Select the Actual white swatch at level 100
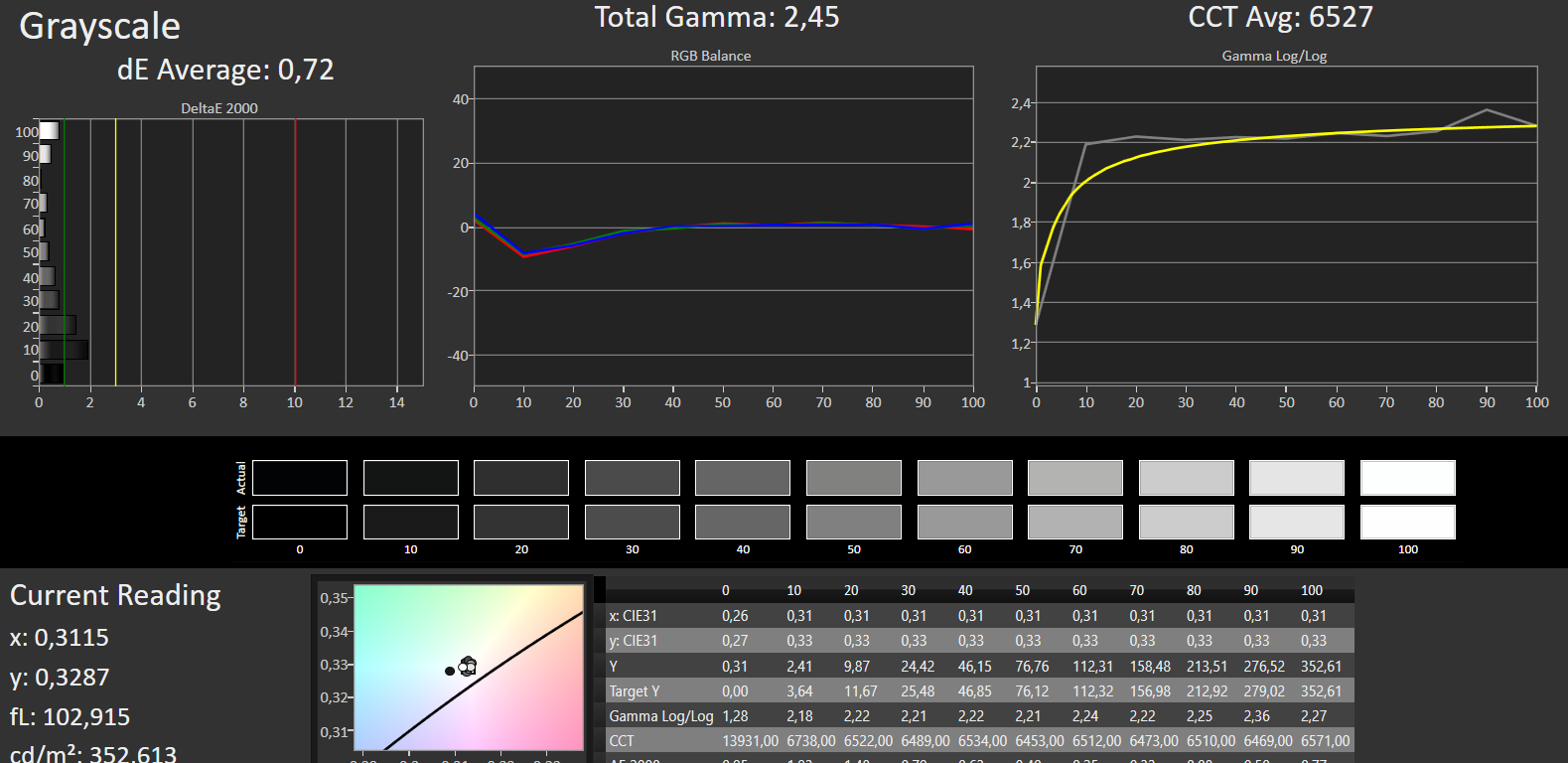Viewport: 1568px width, 763px height. pyautogui.click(x=1408, y=478)
